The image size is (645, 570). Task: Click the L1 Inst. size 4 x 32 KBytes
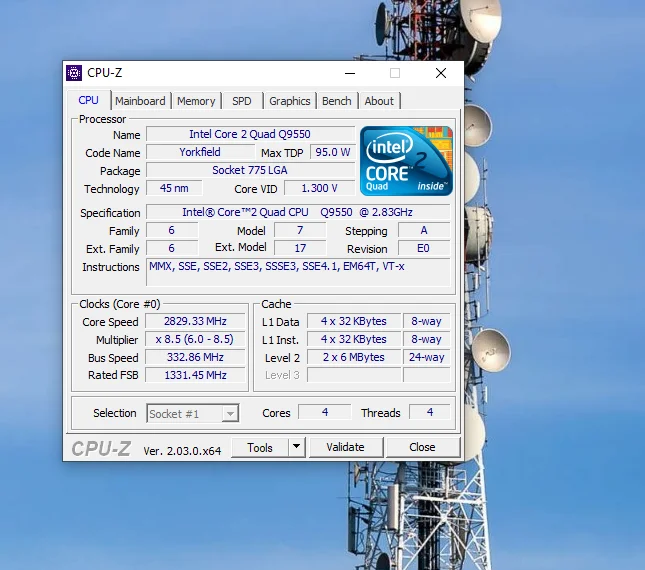click(x=354, y=339)
